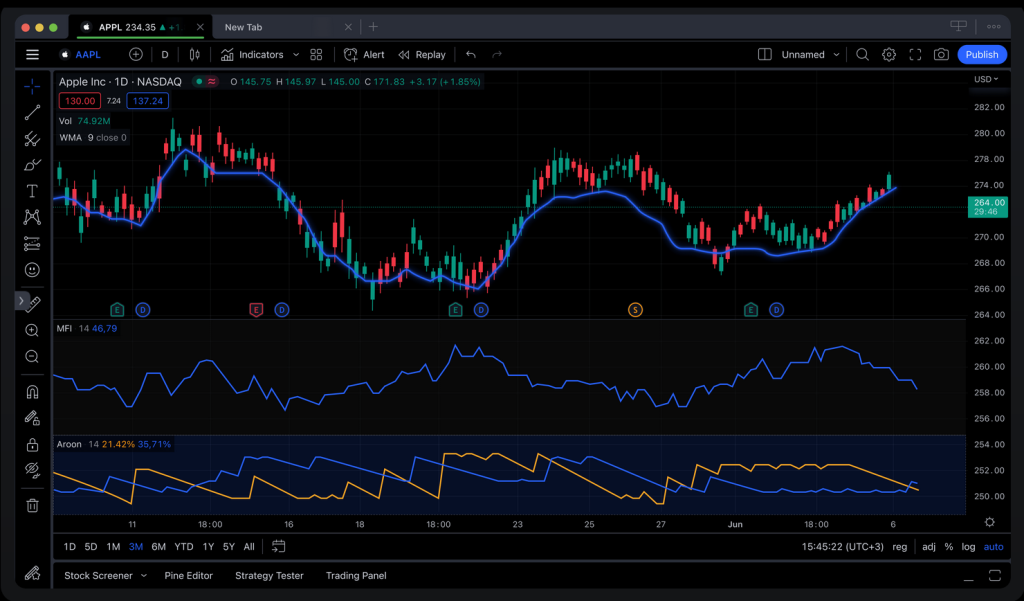The image size is (1024, 601).
Task: Click the red 130.00 sell button
Action: click(80, 101)
